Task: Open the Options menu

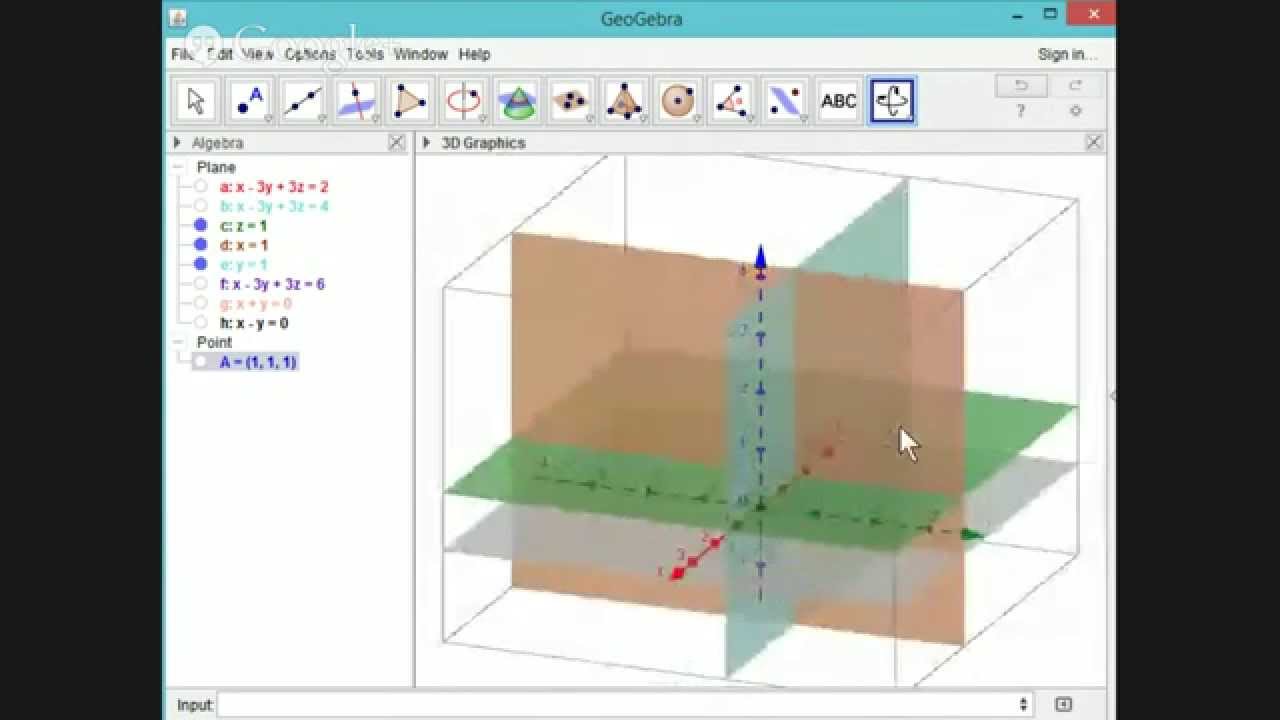Action: 310,54
